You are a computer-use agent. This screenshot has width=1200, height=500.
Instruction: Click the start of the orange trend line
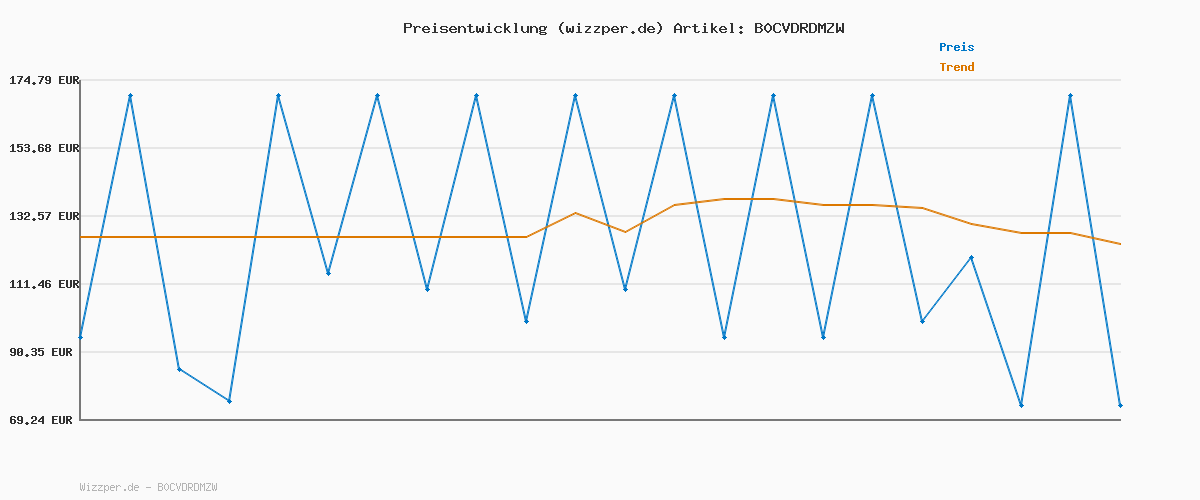point(82,237)
